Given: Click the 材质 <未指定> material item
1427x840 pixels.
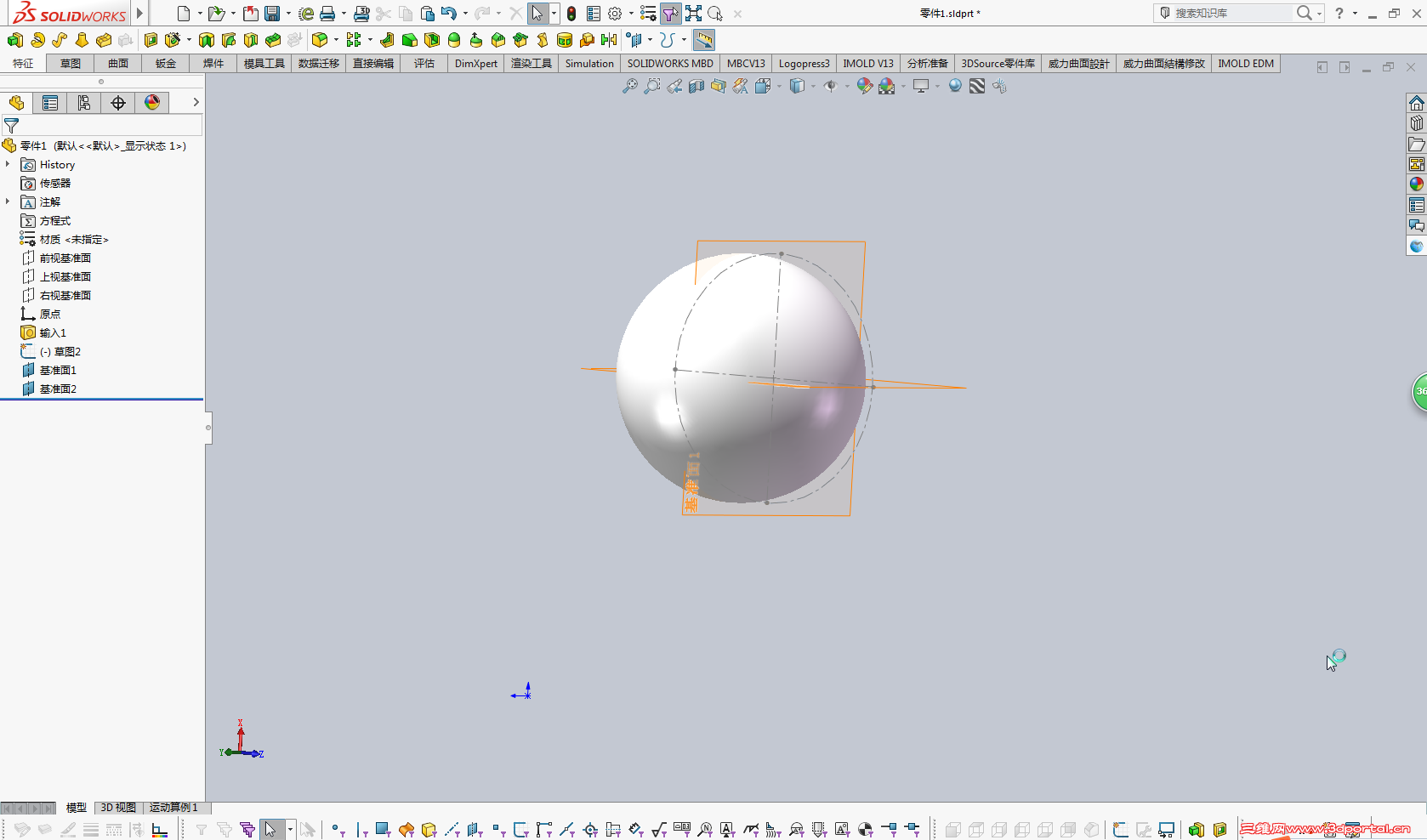Looking at the screenshot, I should pyautogui.click(x=74, y=239).
